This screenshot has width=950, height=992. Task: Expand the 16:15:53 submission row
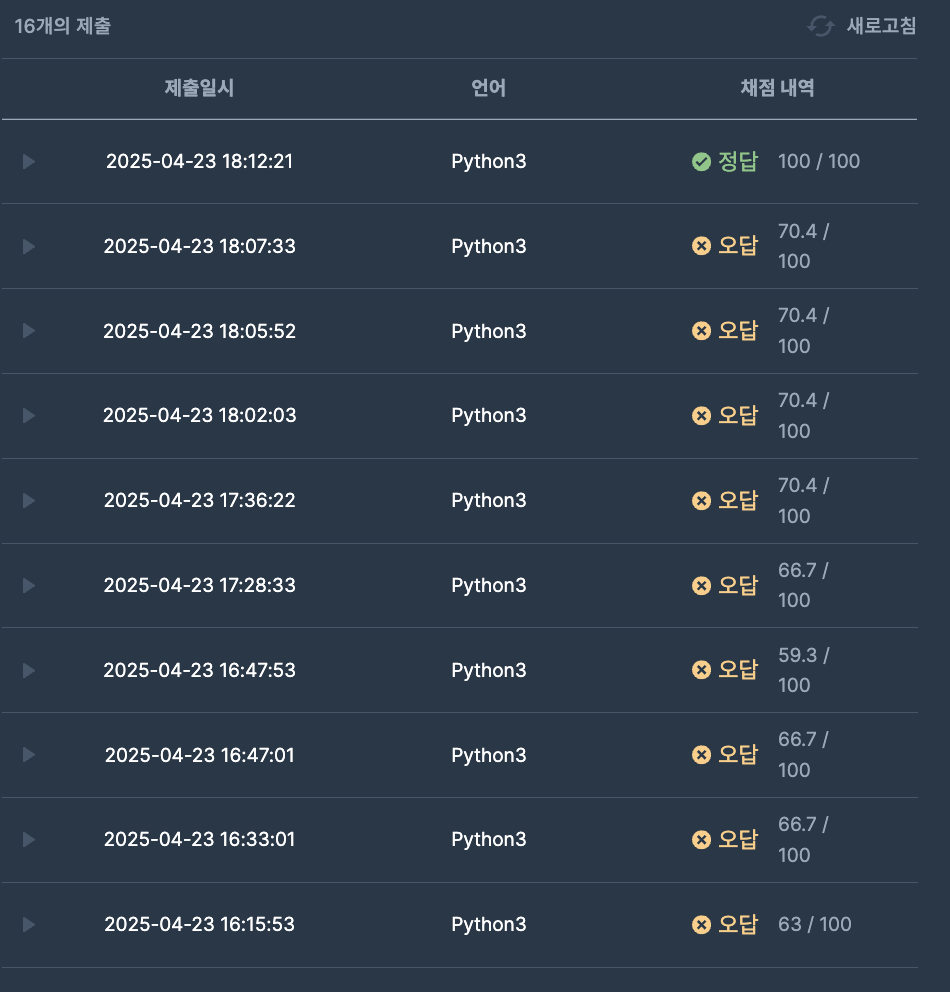[28, 924]
